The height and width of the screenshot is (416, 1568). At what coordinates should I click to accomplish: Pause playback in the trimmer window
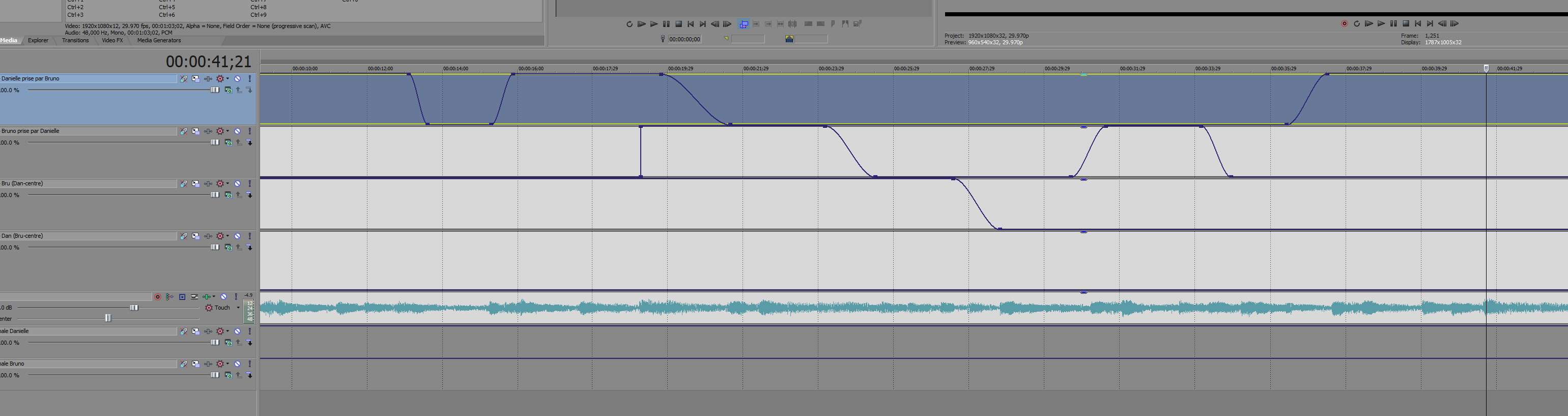(x=667, y=24)
